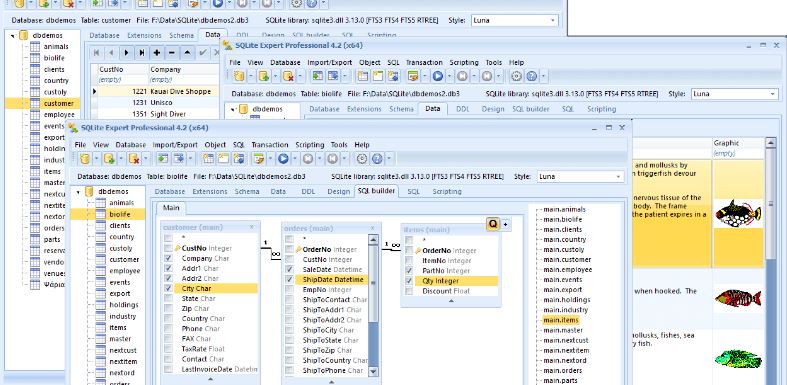Image resolution: width=787 pixels, height=385 pixels.
Task: Check the State Char field checkbox
Action: tap(168, 299)
